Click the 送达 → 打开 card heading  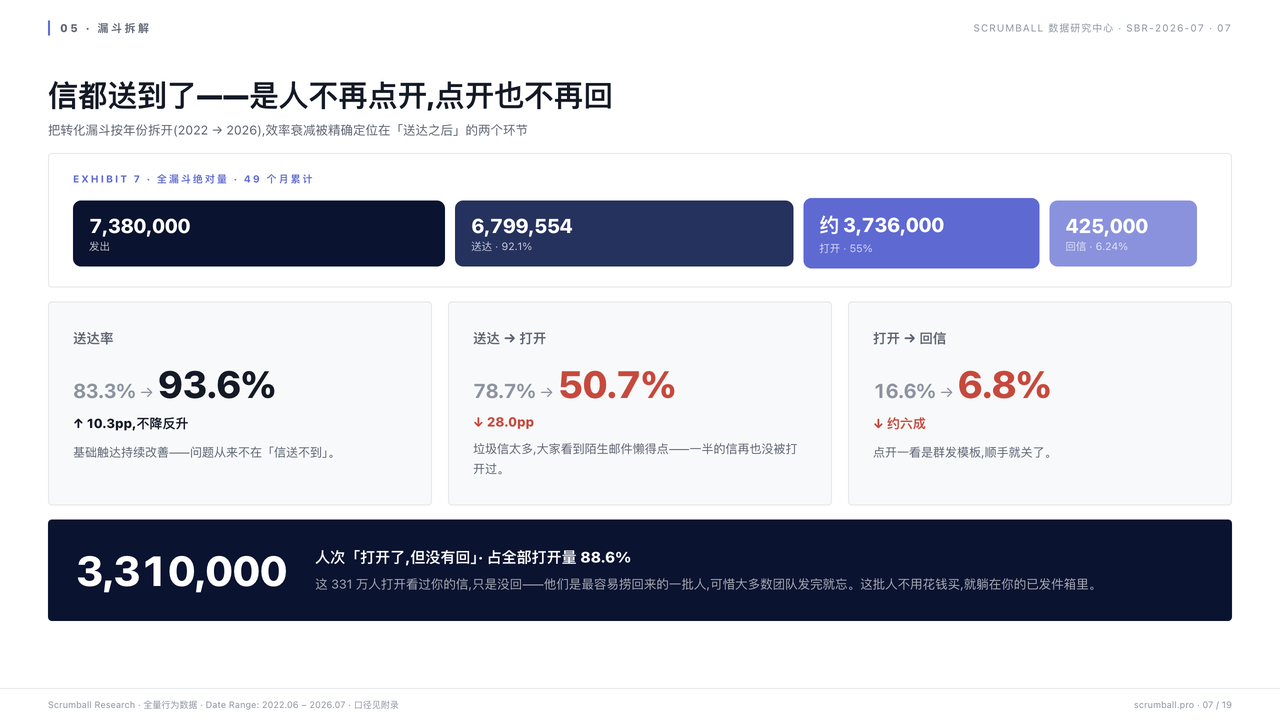click(510, 338)
